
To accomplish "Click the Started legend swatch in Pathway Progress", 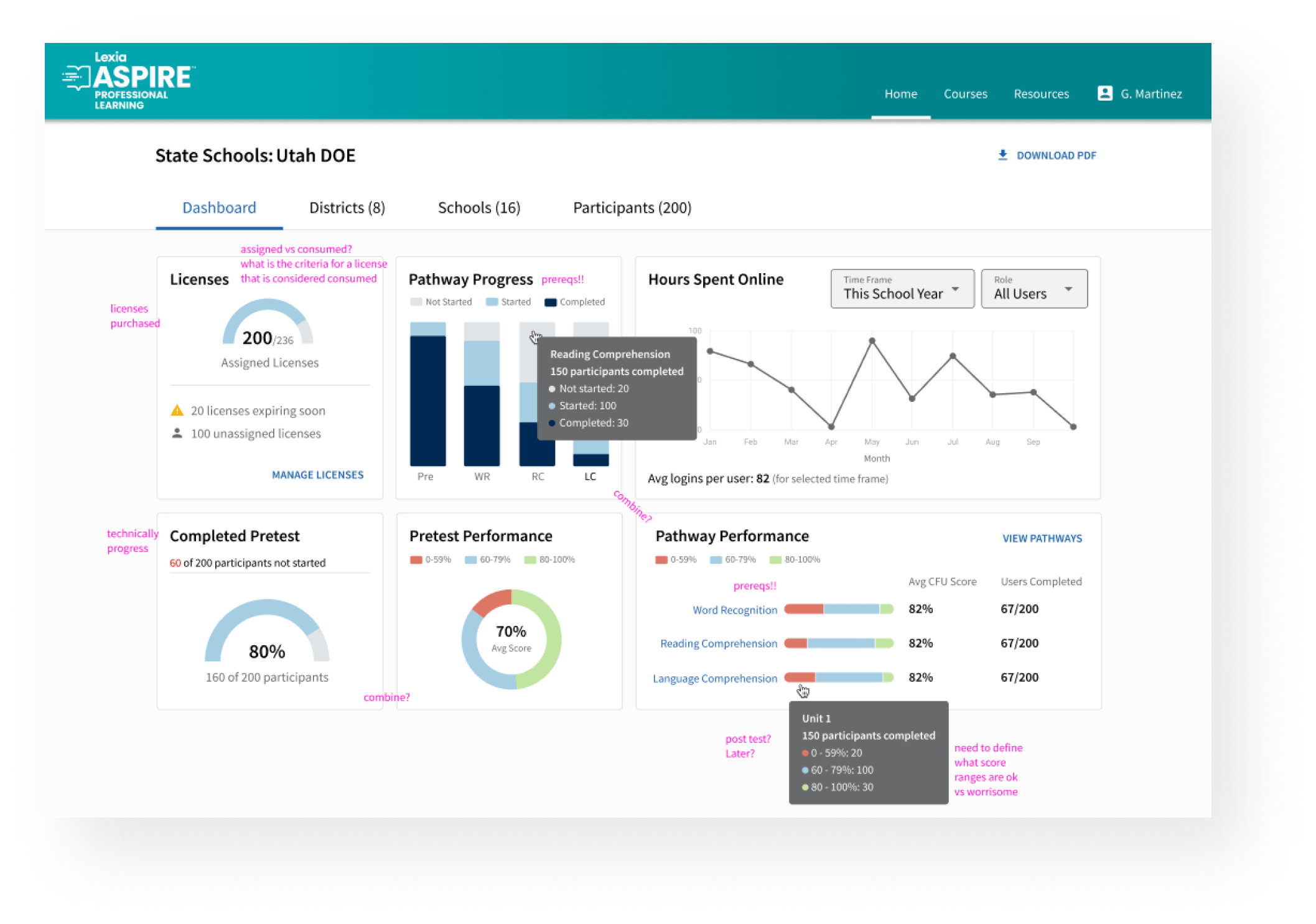I will point(492,302).
